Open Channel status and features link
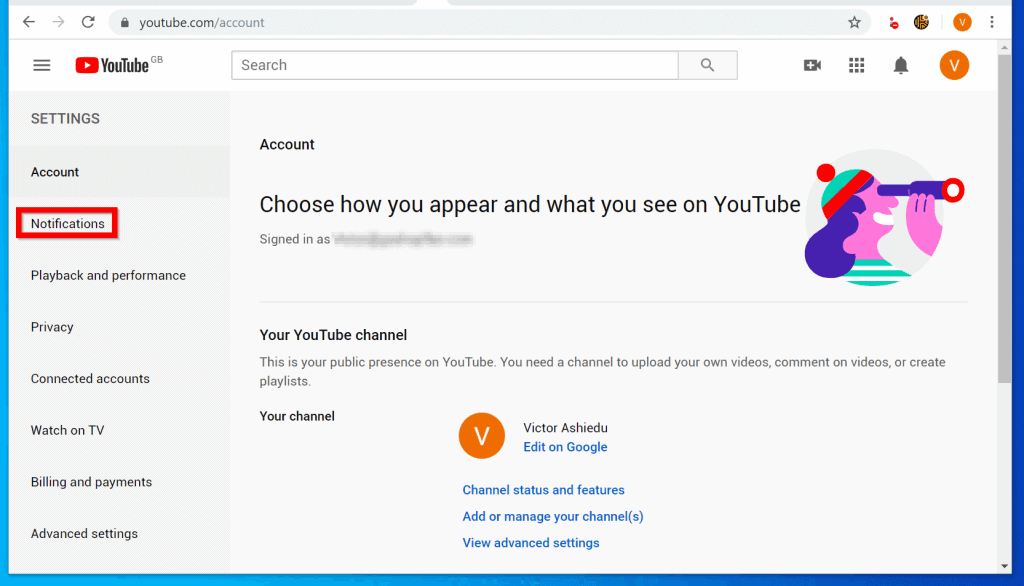Screen dimensions: 1024x586 543,490
